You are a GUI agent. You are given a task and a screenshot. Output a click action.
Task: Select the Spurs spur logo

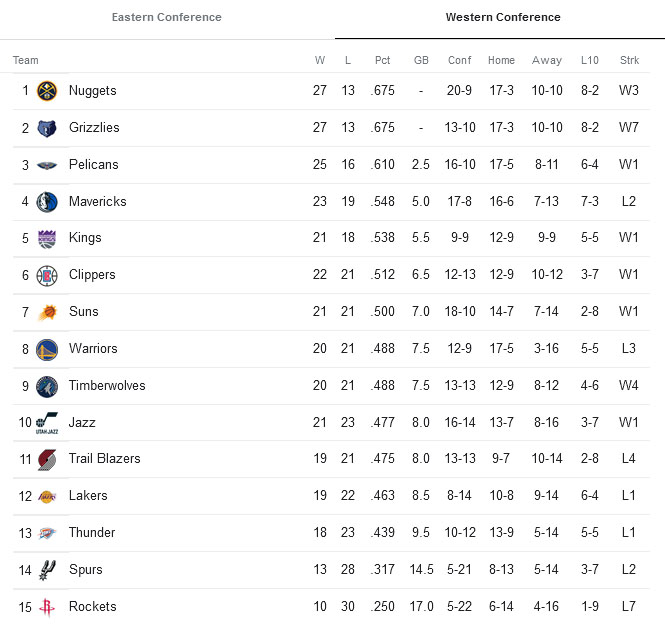pyautogui.click(x=47, y=570)
